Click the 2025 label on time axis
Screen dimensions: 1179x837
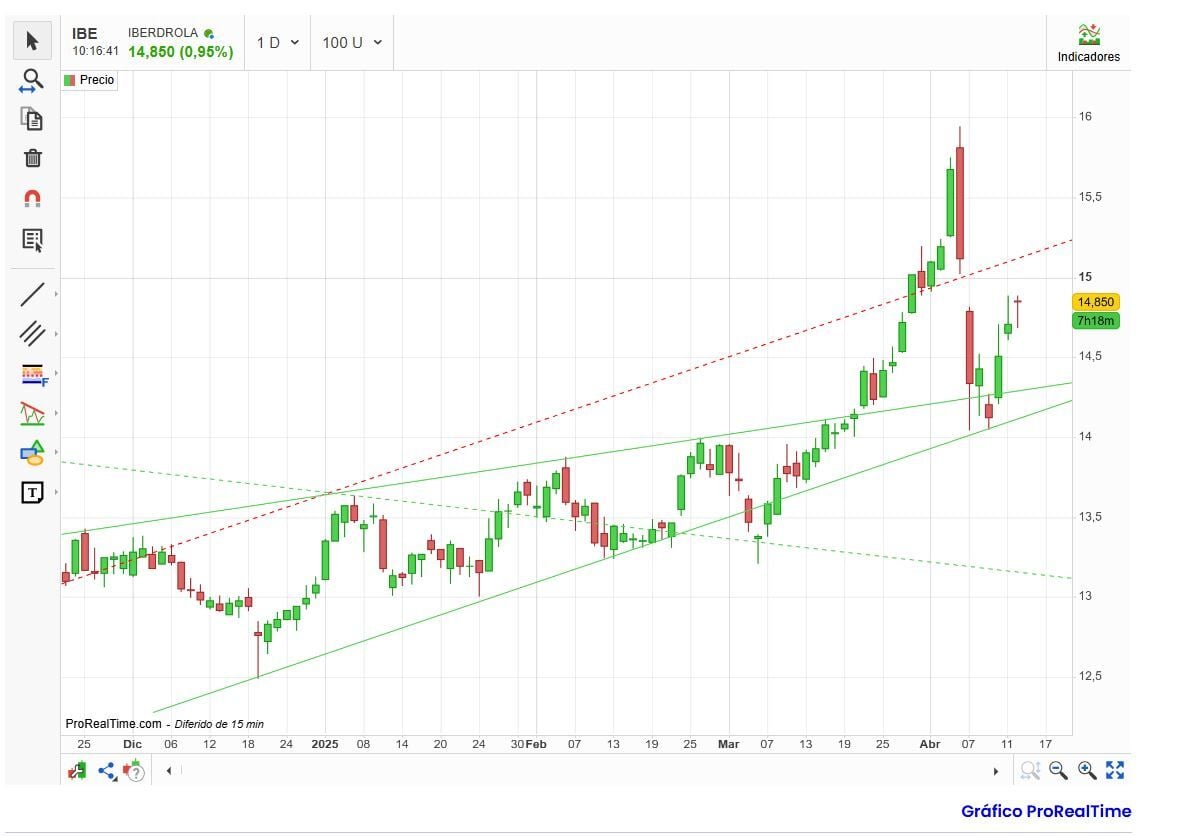coord(325,744)
